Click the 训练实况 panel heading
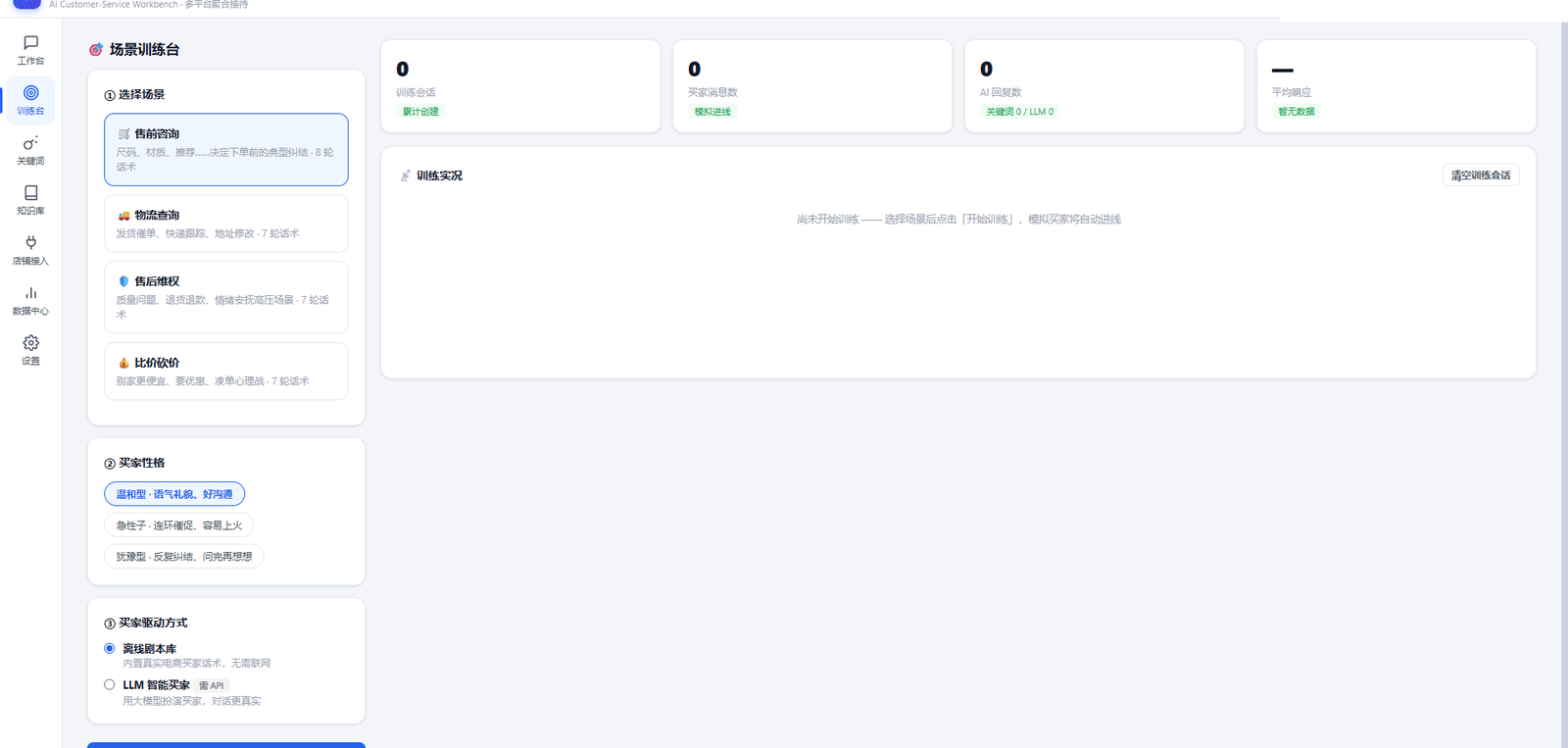 coord(439,175)
